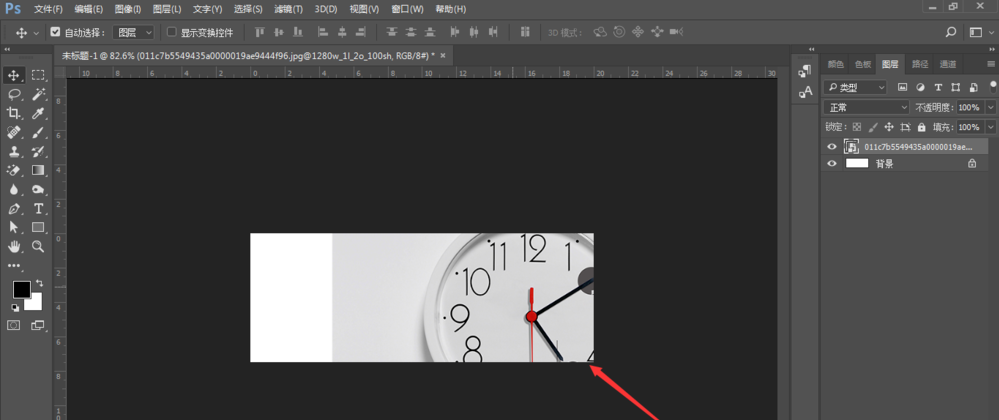Viewport: 999px width, 420px height.
Task: Open the 图像(I) menu
Action: click(x=128, y=10)
